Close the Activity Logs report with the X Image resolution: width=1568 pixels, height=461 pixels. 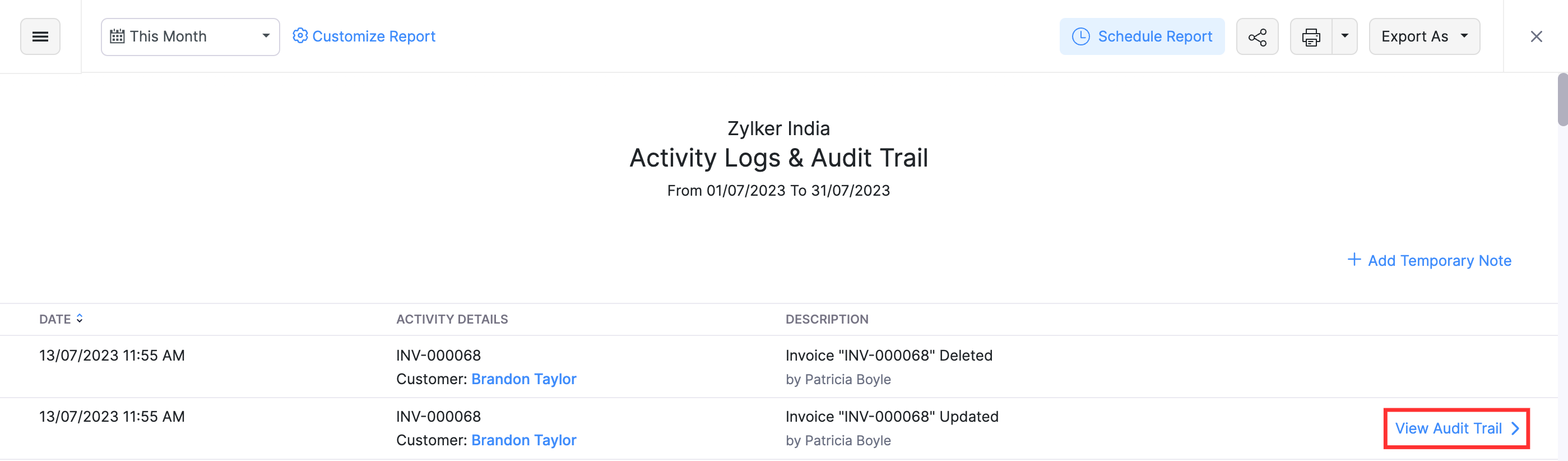(1537, 36)
